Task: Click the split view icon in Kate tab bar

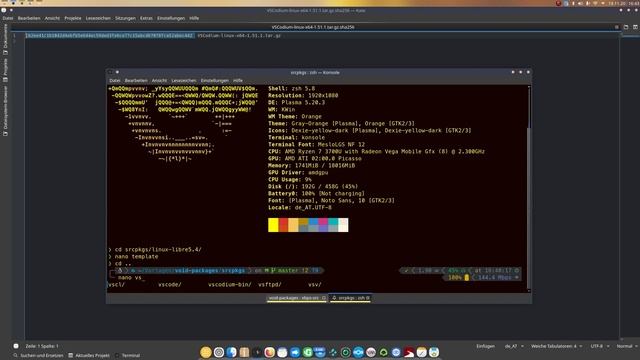Action: click(x=635, y=27)
